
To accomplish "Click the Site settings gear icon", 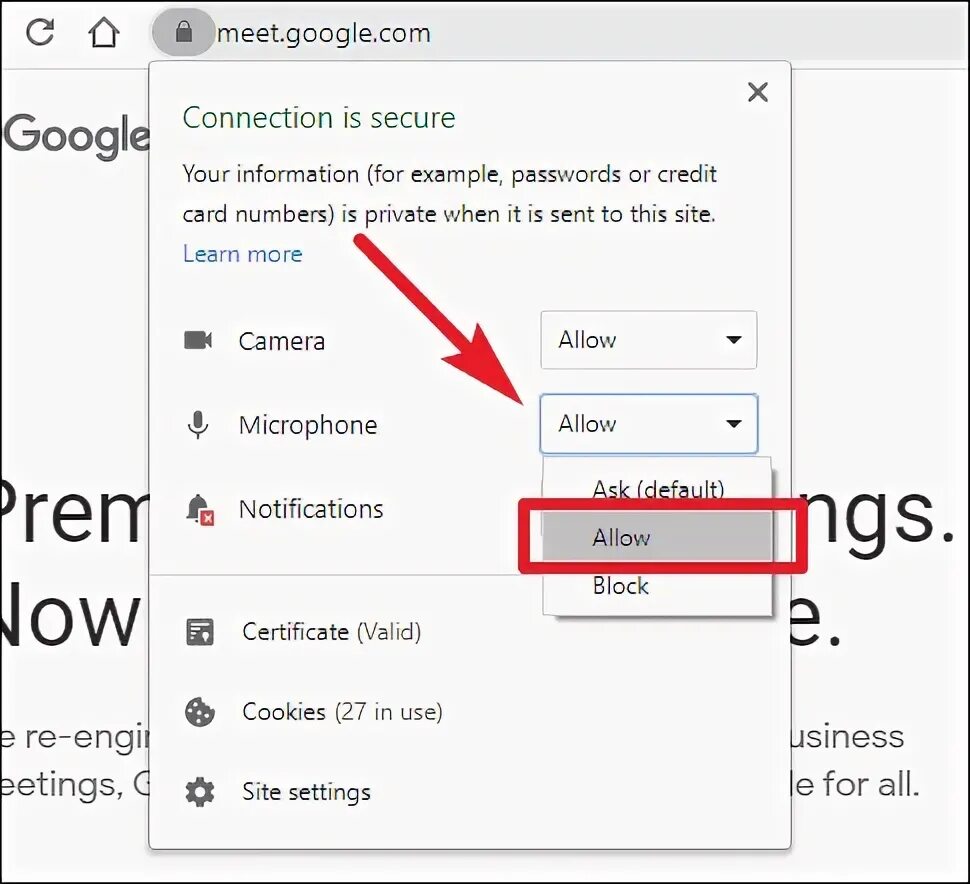I will pos(200,792).
